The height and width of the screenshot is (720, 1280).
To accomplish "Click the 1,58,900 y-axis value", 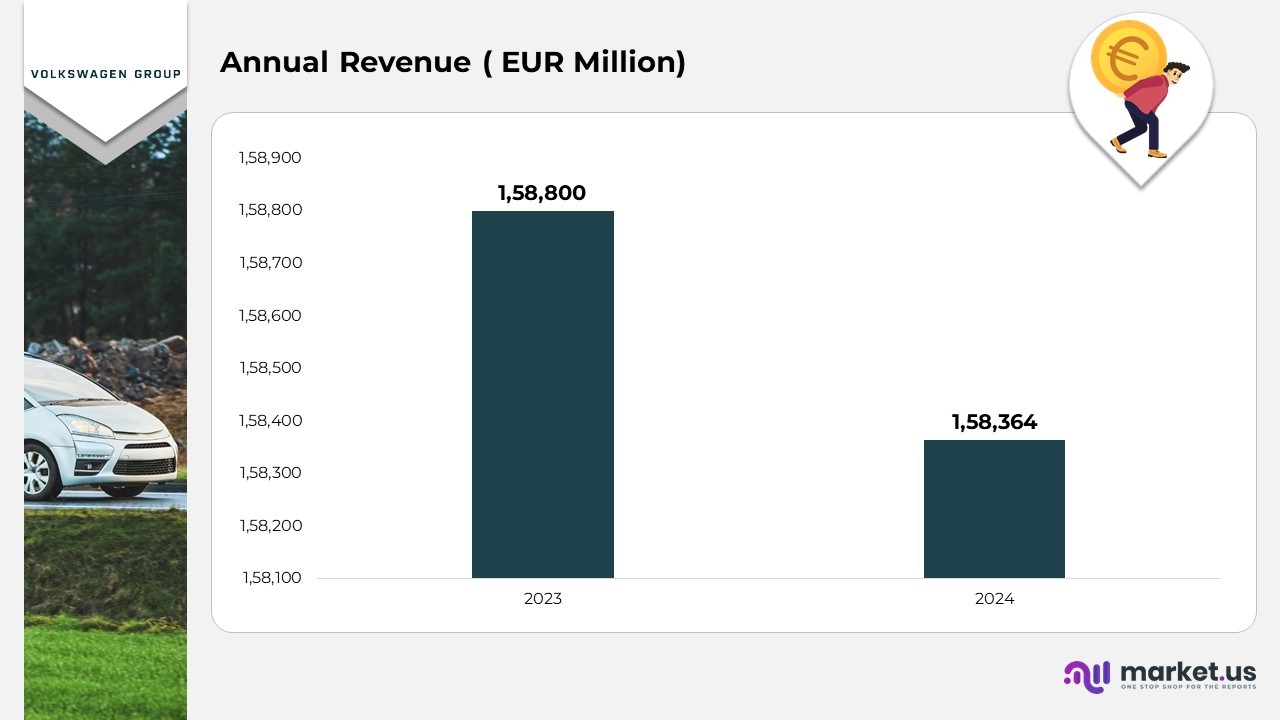I will 269,158.
